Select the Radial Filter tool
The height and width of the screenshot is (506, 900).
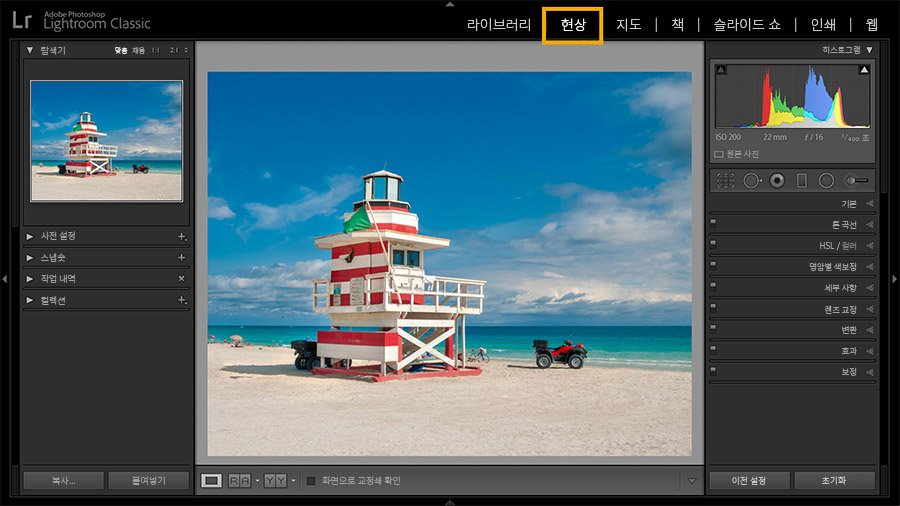[826, 181]
